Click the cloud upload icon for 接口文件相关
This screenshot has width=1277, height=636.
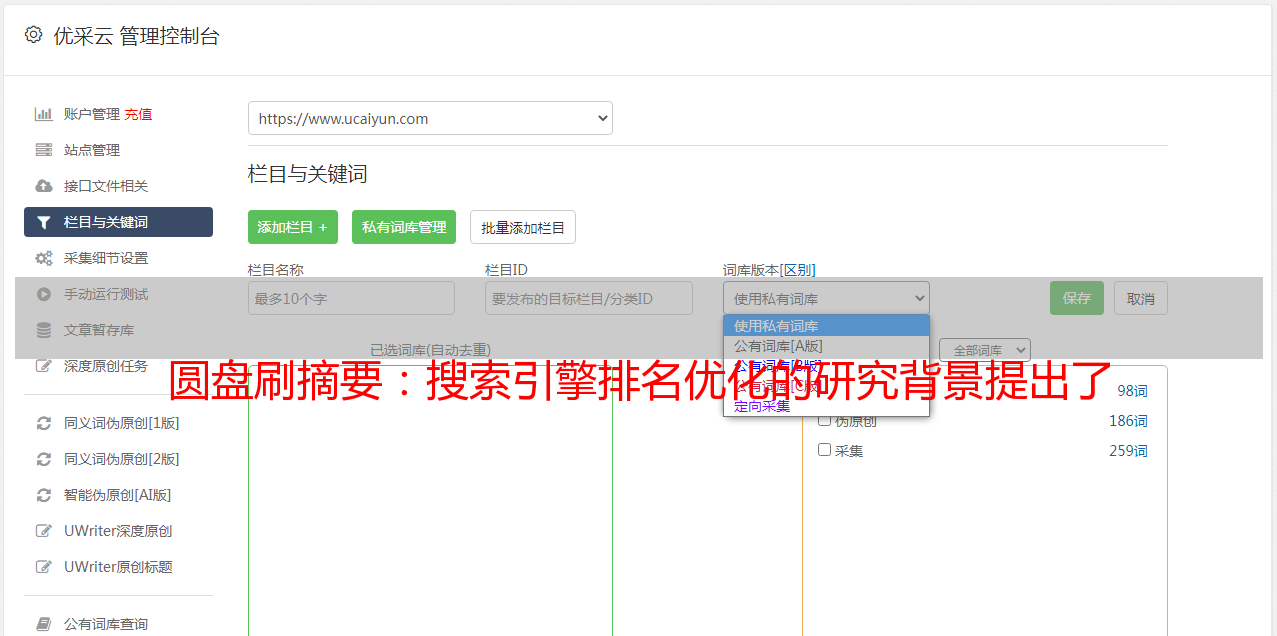[x=43, y=186]
